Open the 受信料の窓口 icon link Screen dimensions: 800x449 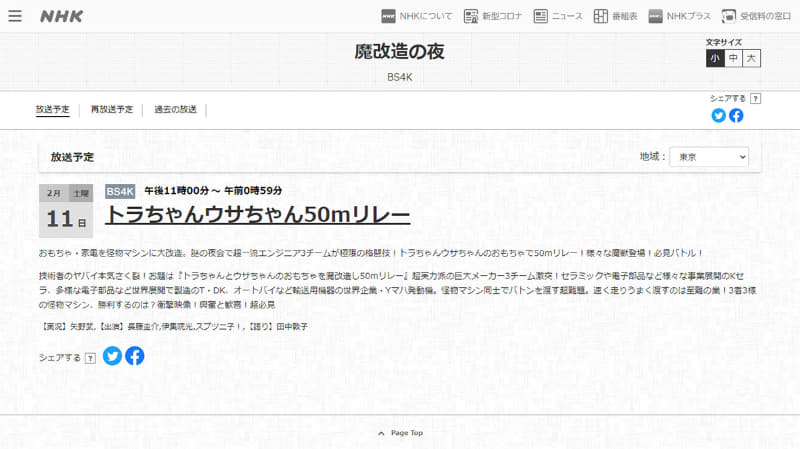click(x=729, y=16)
